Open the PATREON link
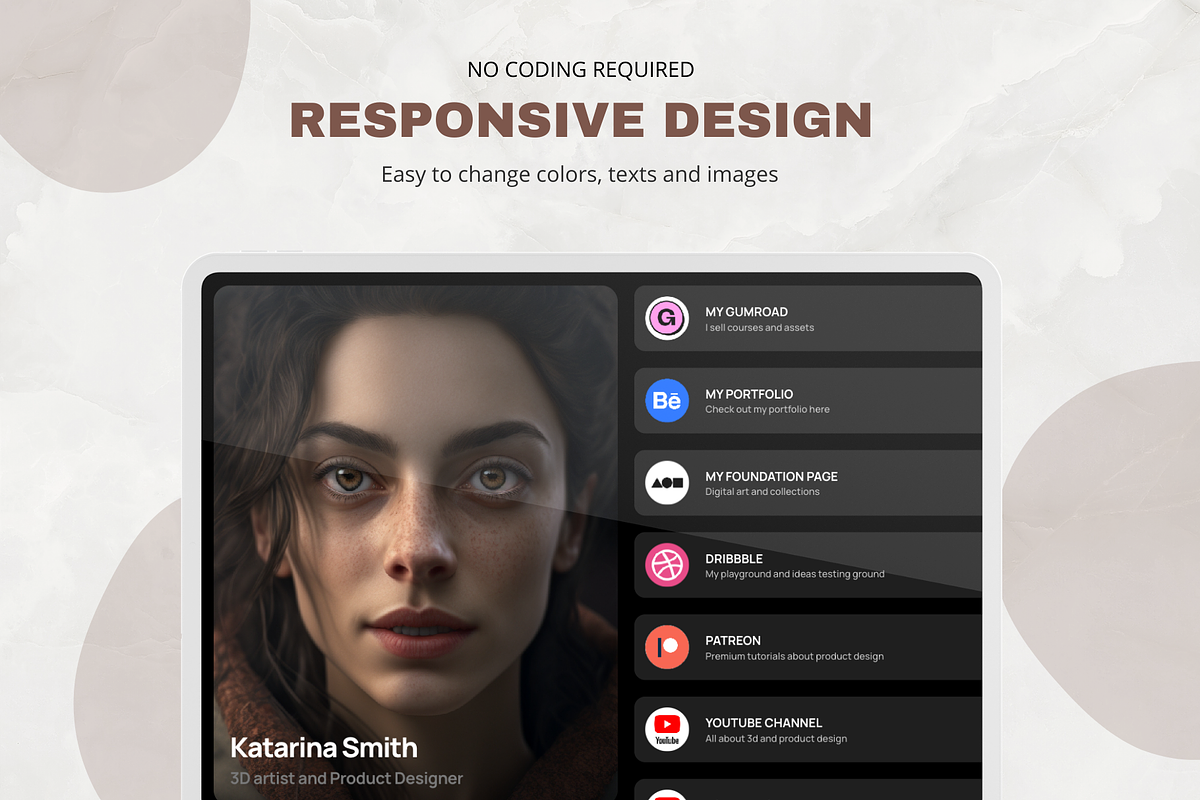Viewport: 1200px width, 800px height. 808,647
